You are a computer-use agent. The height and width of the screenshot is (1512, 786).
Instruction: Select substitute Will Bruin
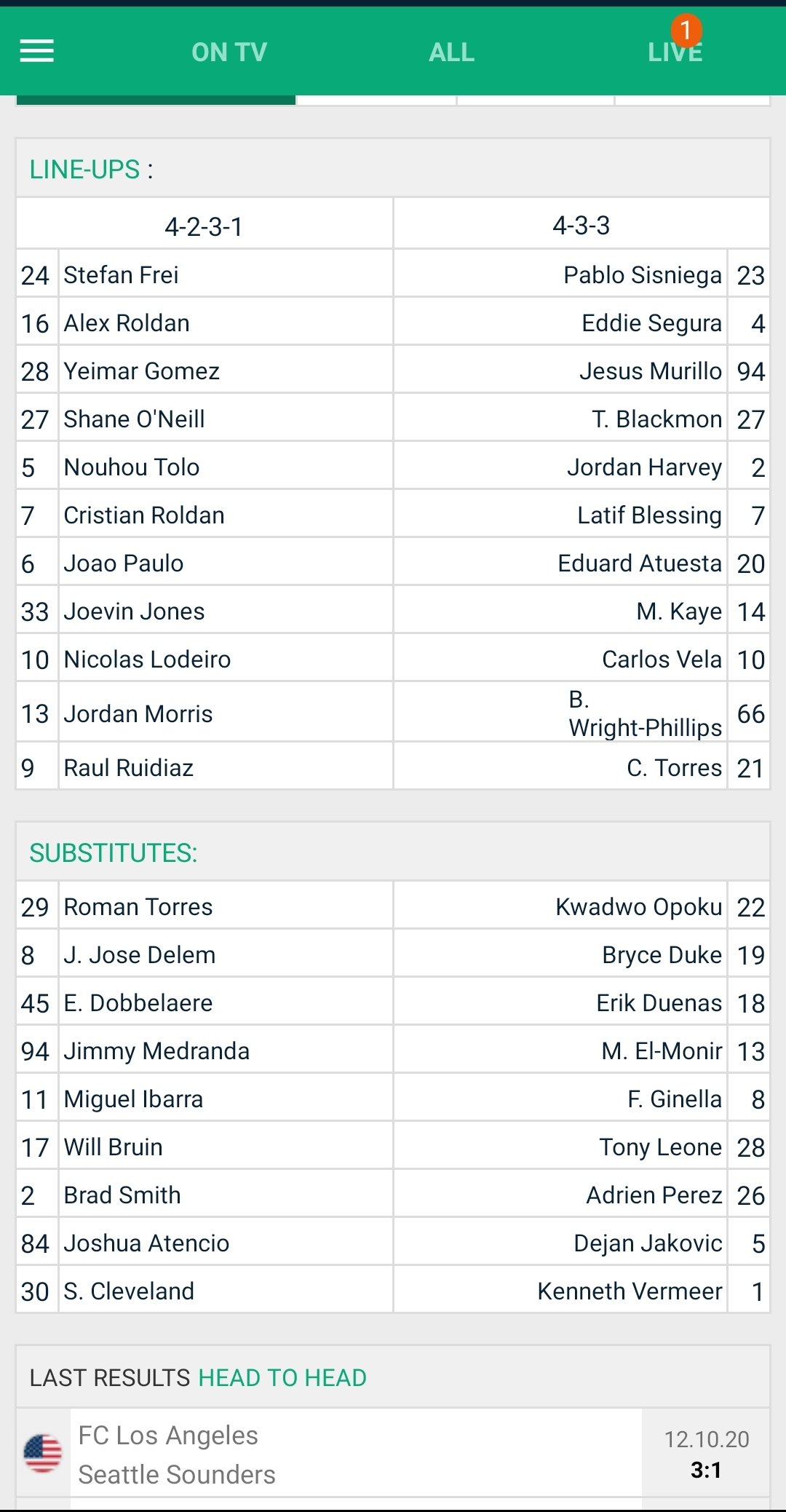pyautogui.click(x=114, y=1147)
